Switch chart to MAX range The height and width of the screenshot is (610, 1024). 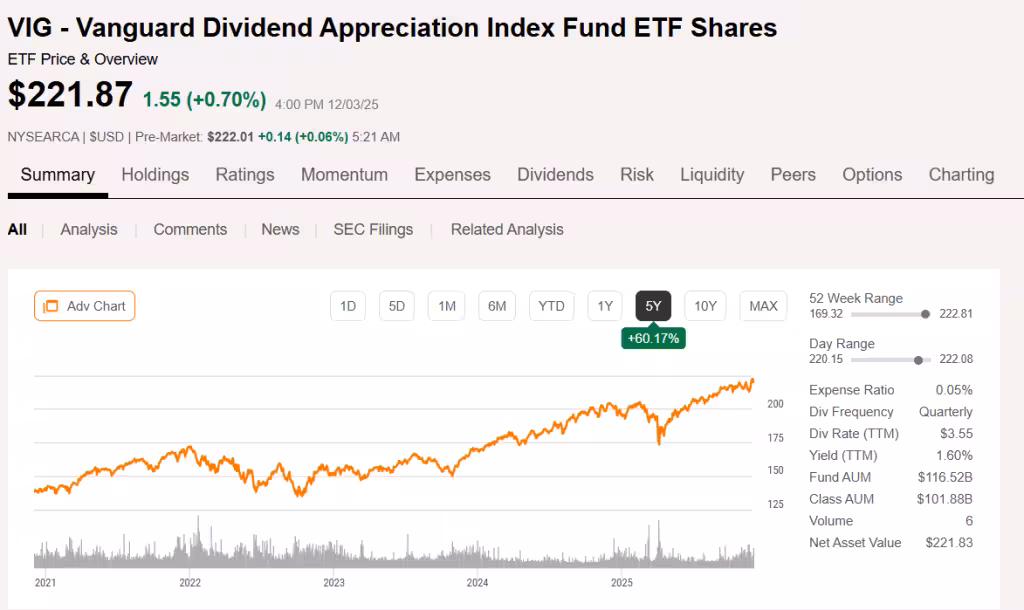pos(763,306)
